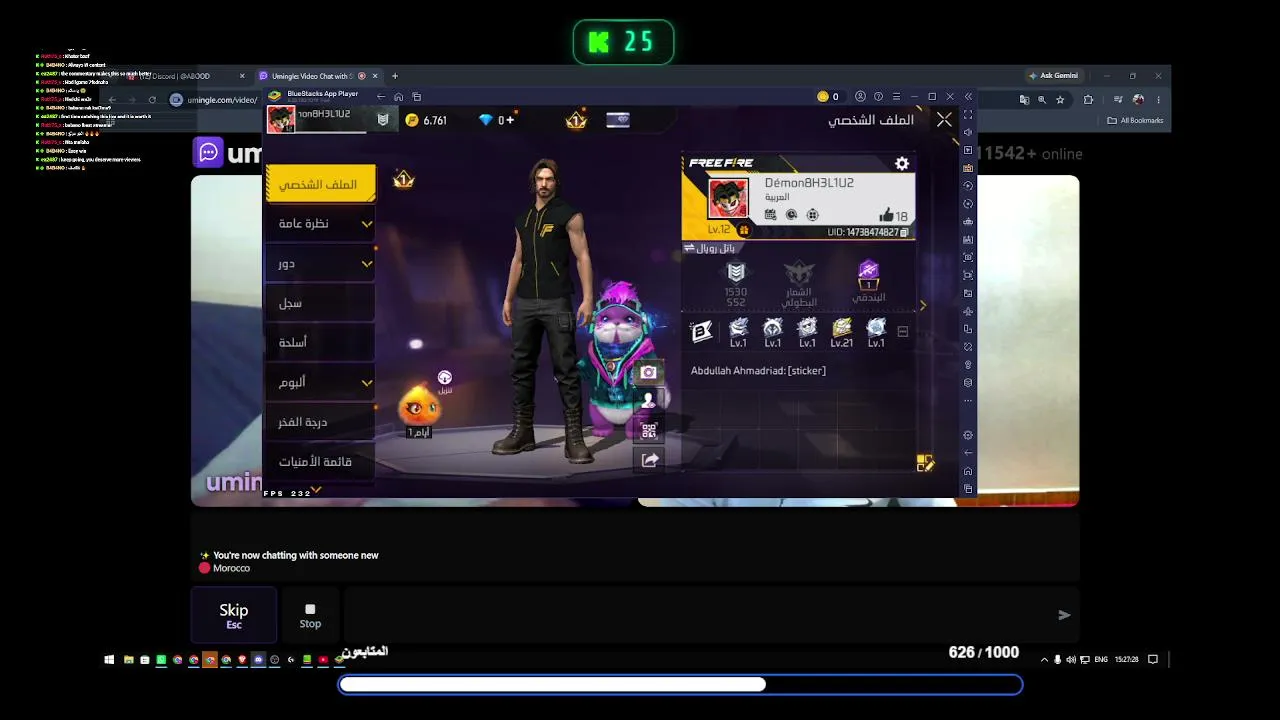Open the قائمة الأمنيات menu item
Image resolution: width=1280 pixels, height=720 pixels.
[x=320, y=462]
